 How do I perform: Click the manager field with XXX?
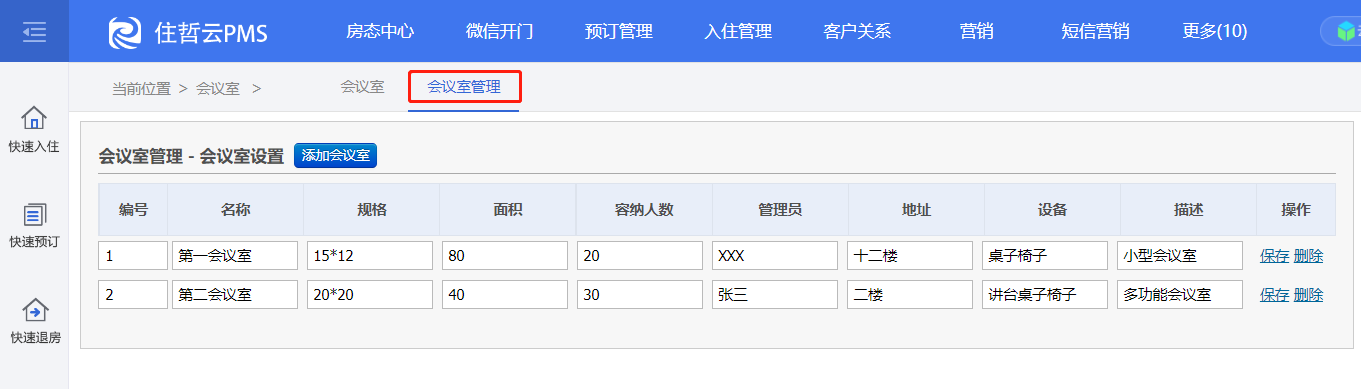(x=775, y=256)
